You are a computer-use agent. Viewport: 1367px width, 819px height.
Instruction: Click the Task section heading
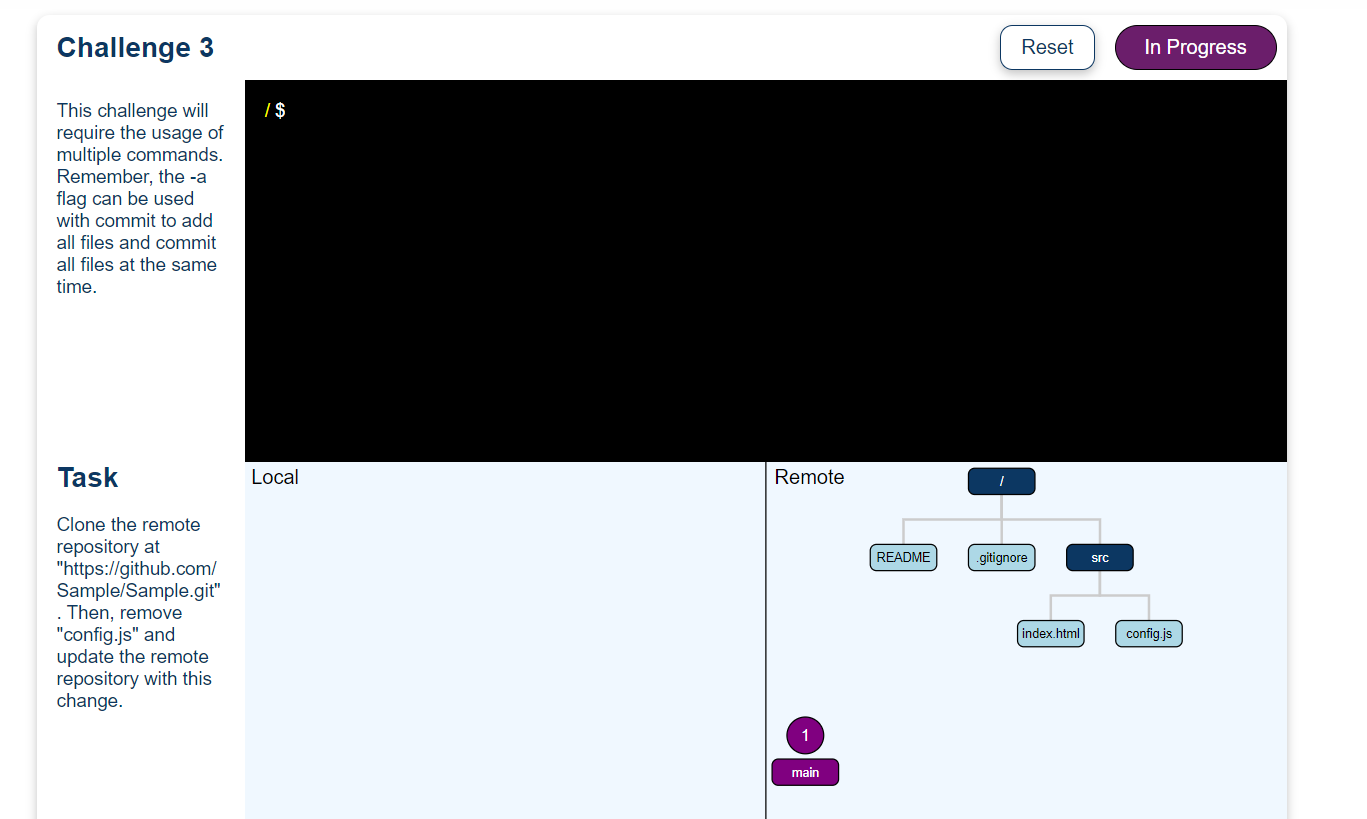point(87,477)
